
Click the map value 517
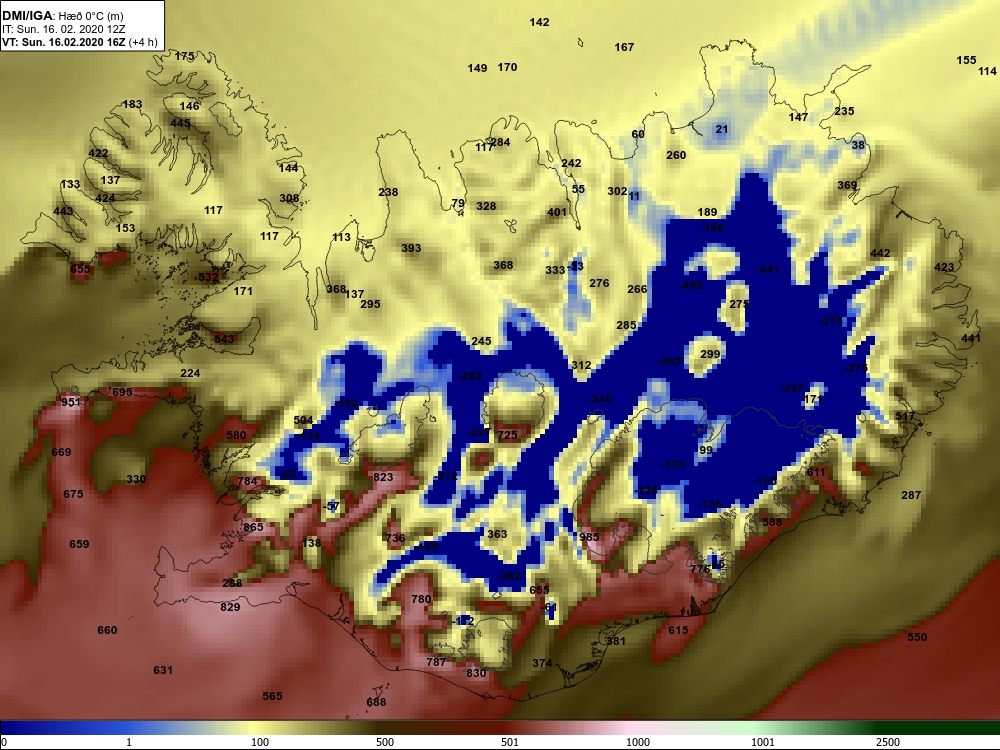click(x=905, y=416)
